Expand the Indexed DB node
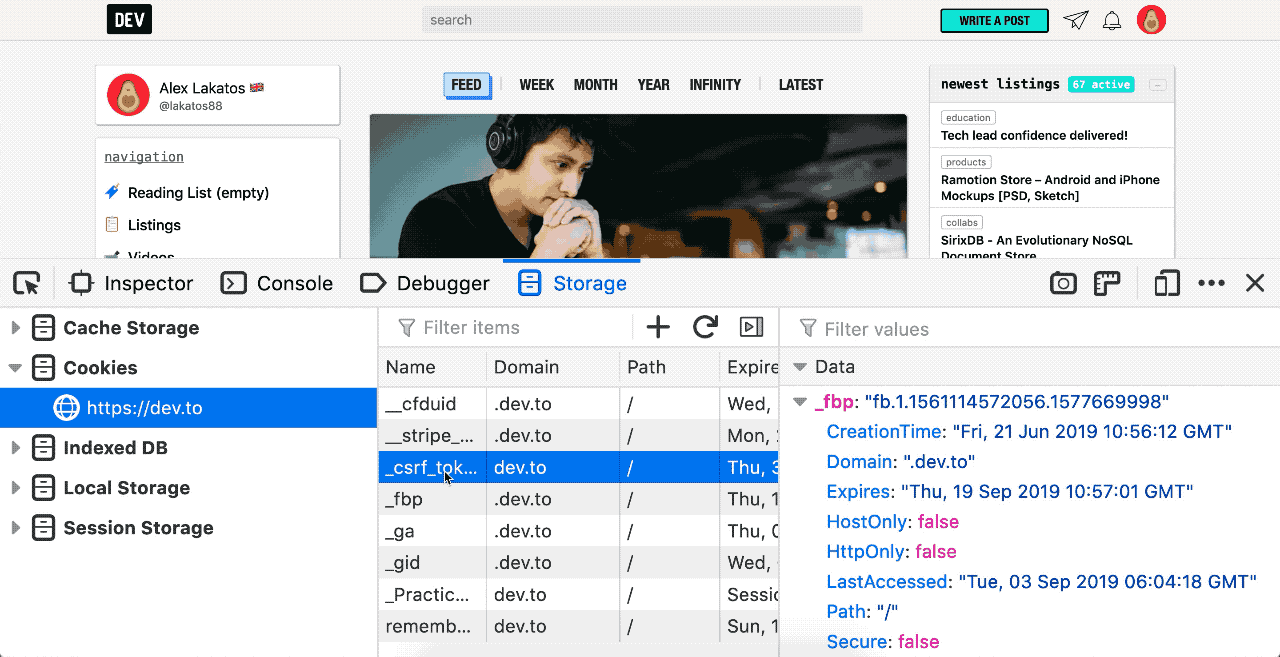Viewport: 1280px width, 657px height. (15, 448)
